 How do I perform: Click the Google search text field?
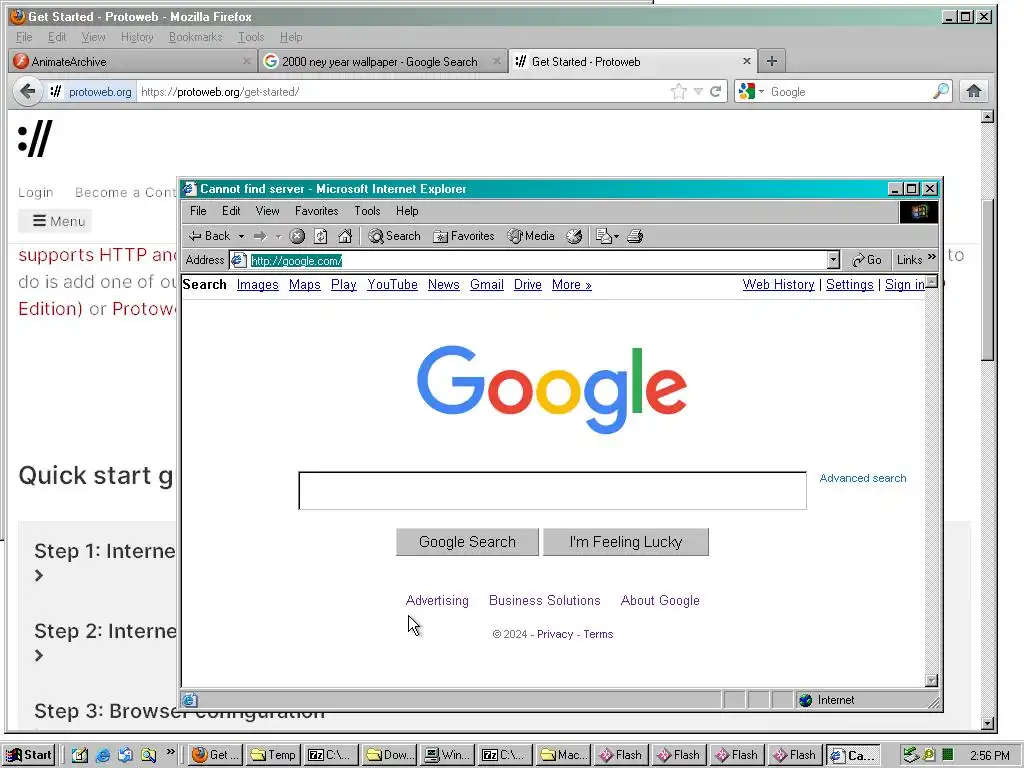click(552, 490)
